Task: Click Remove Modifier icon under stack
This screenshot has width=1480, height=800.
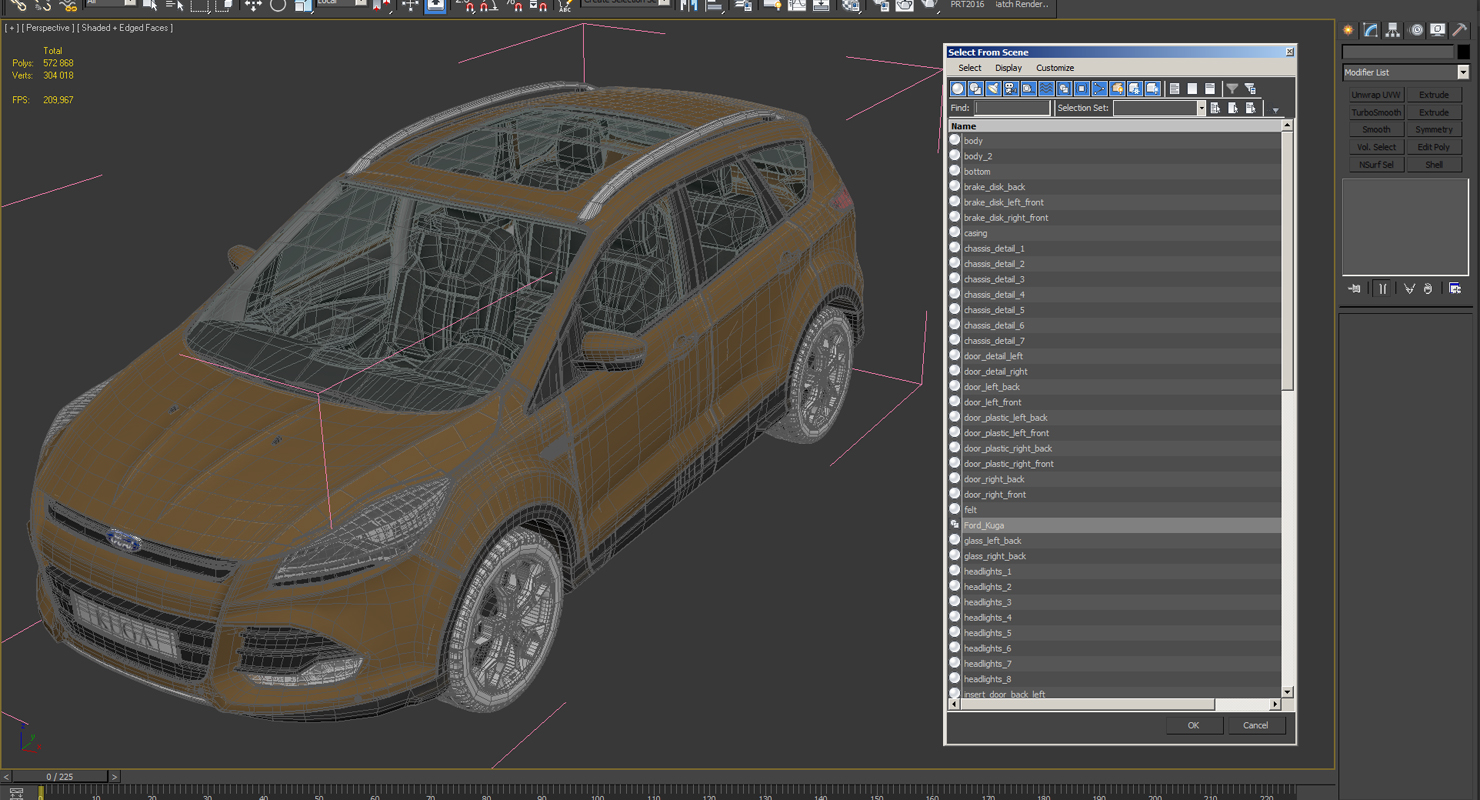Action: point(1428,289)
